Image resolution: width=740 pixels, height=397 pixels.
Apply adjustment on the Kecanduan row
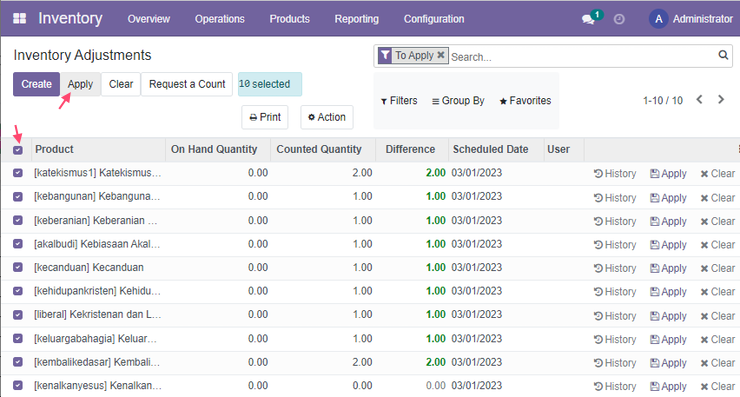(668, 268)
